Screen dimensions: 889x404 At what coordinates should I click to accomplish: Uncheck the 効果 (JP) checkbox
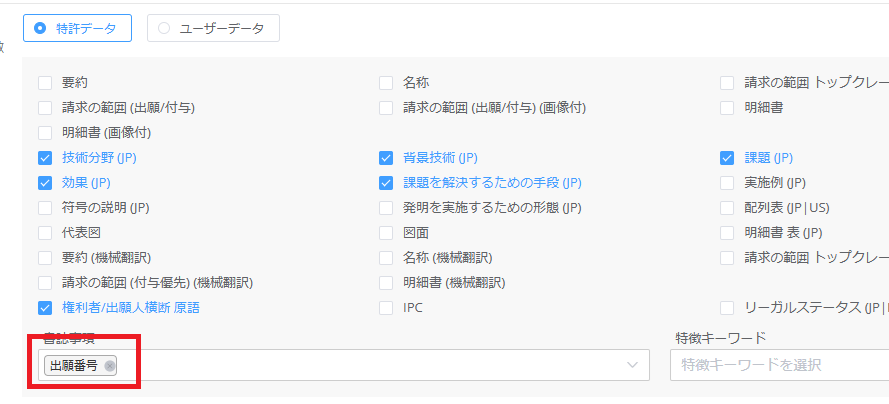pos(45,183)
